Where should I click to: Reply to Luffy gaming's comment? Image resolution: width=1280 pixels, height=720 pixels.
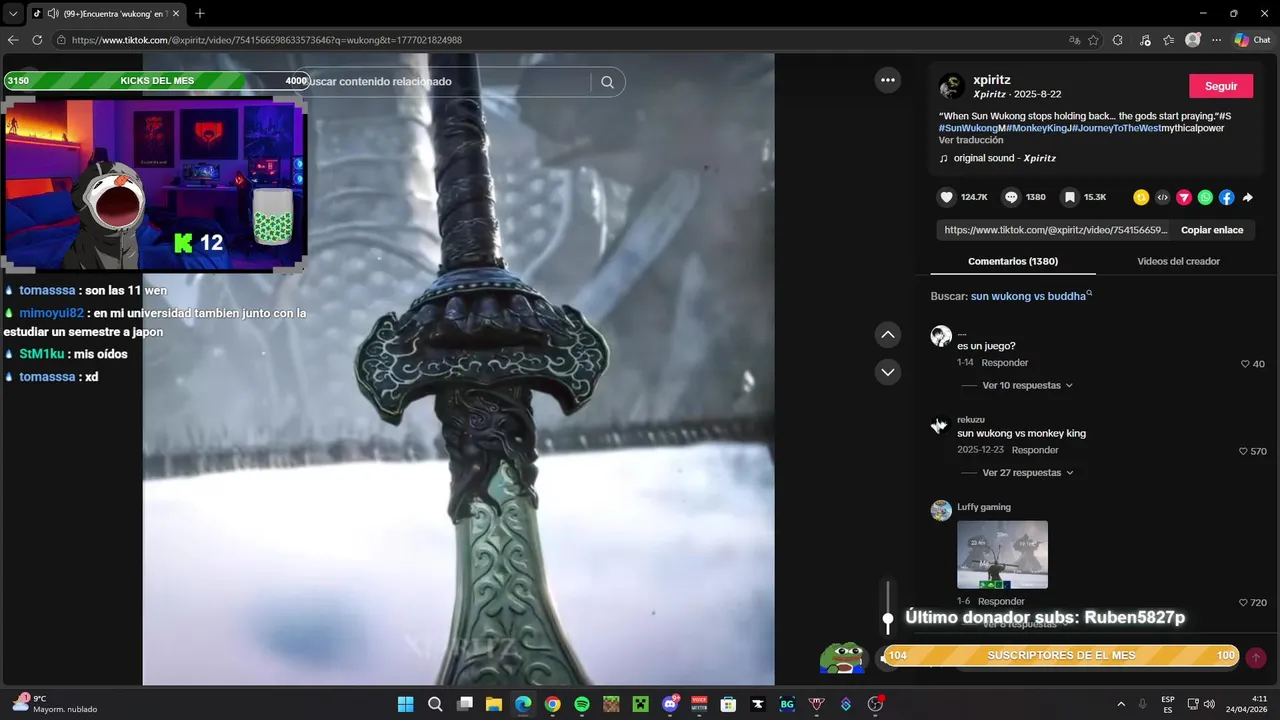[x=1001, y=601]
